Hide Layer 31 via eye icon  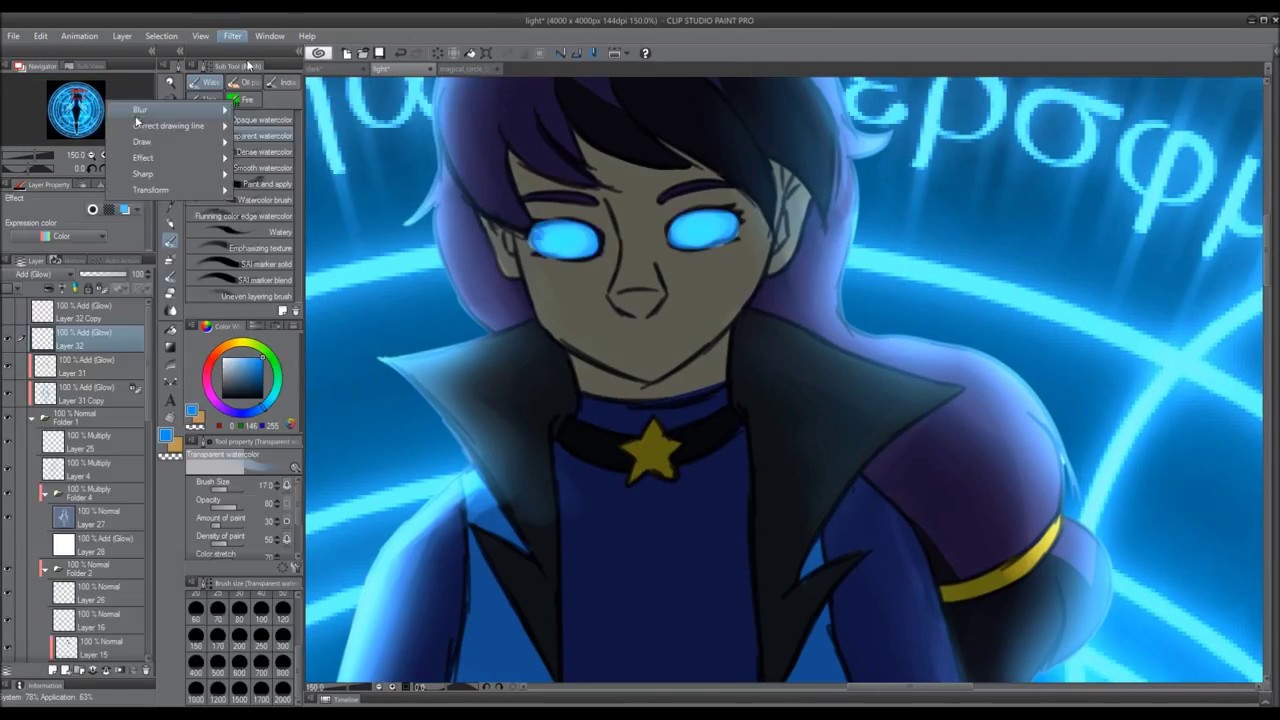tap(8, 366)
